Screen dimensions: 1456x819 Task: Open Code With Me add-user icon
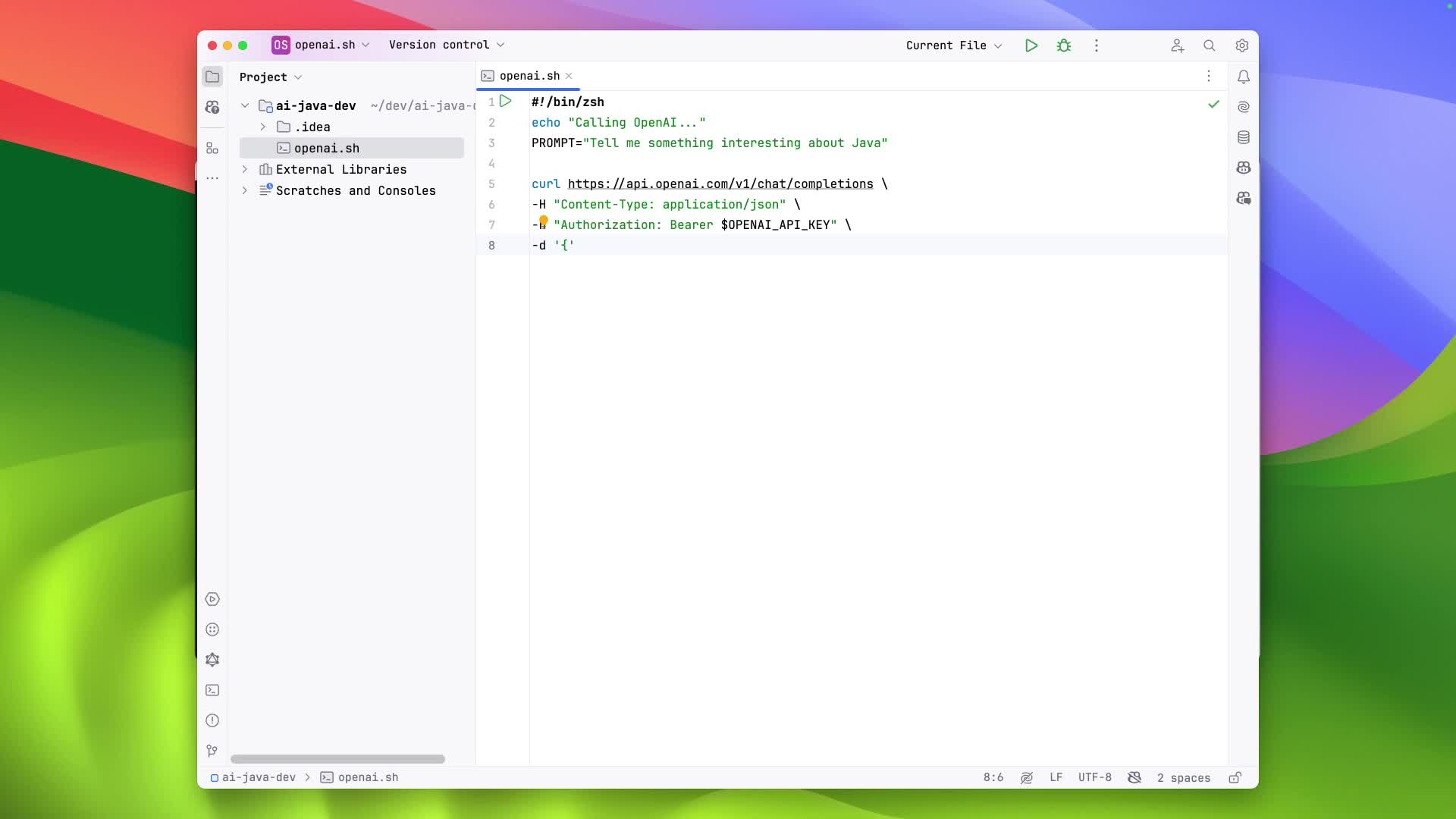tap(1177, 45)
